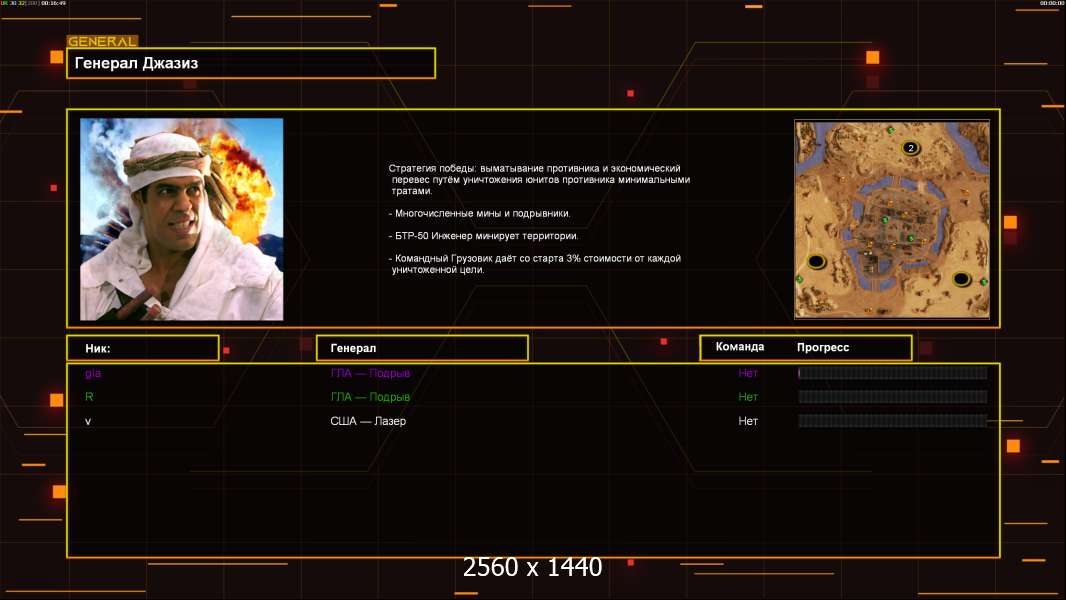Click the Генерал Джазиз name box
This screenshot has width=1066, height=600.
251,63
